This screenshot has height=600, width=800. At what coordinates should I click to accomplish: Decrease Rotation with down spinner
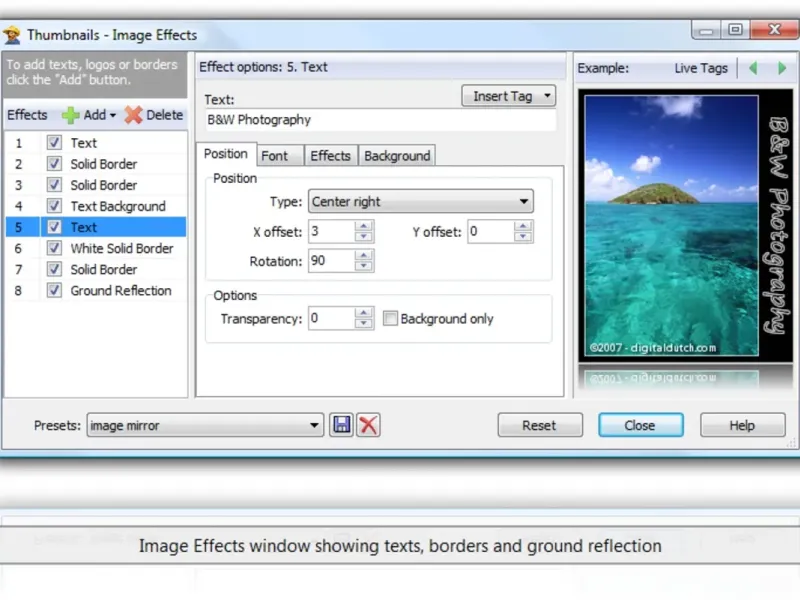tap(364, 266)
